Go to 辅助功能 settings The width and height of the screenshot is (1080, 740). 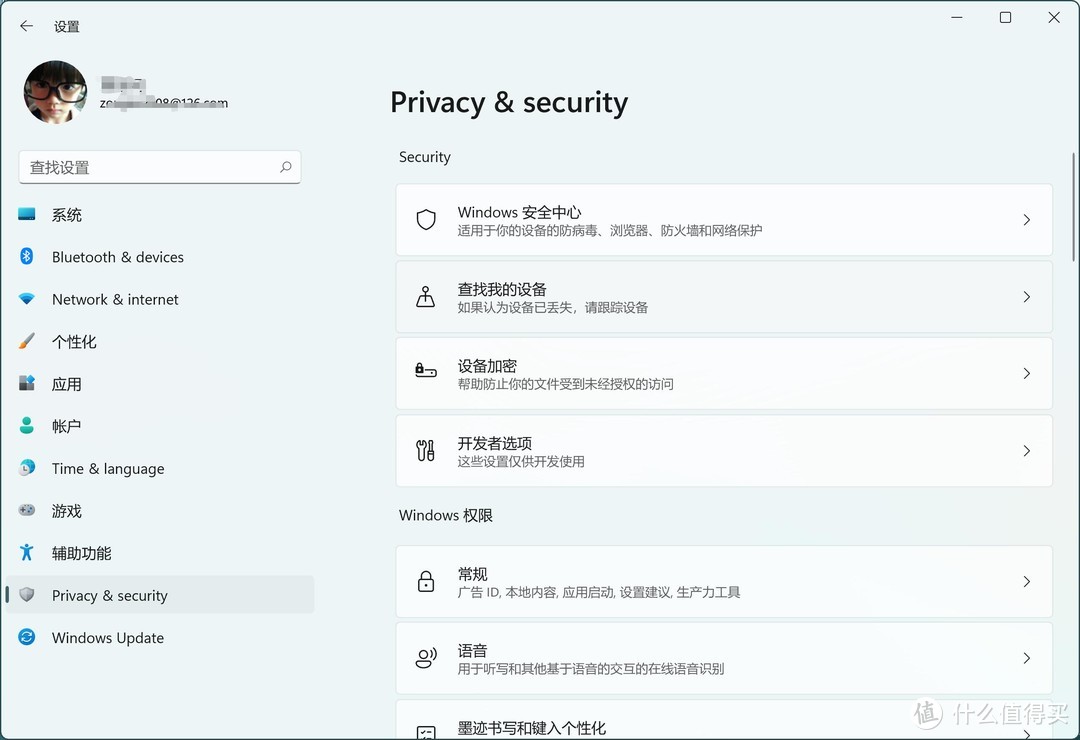(160, 553)
